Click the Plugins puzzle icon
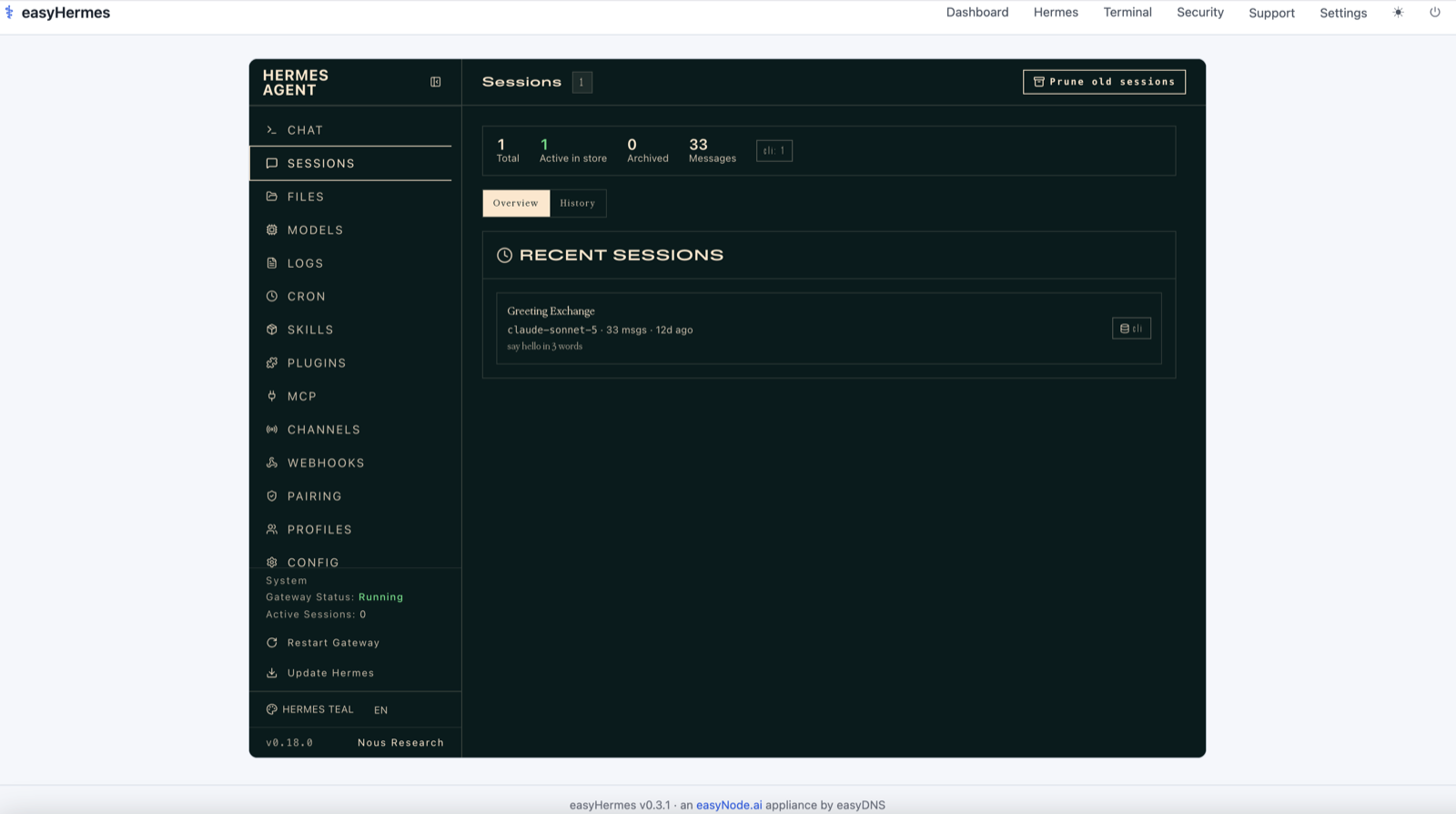This screenshot has height=814, width=1456. [271, 363]
